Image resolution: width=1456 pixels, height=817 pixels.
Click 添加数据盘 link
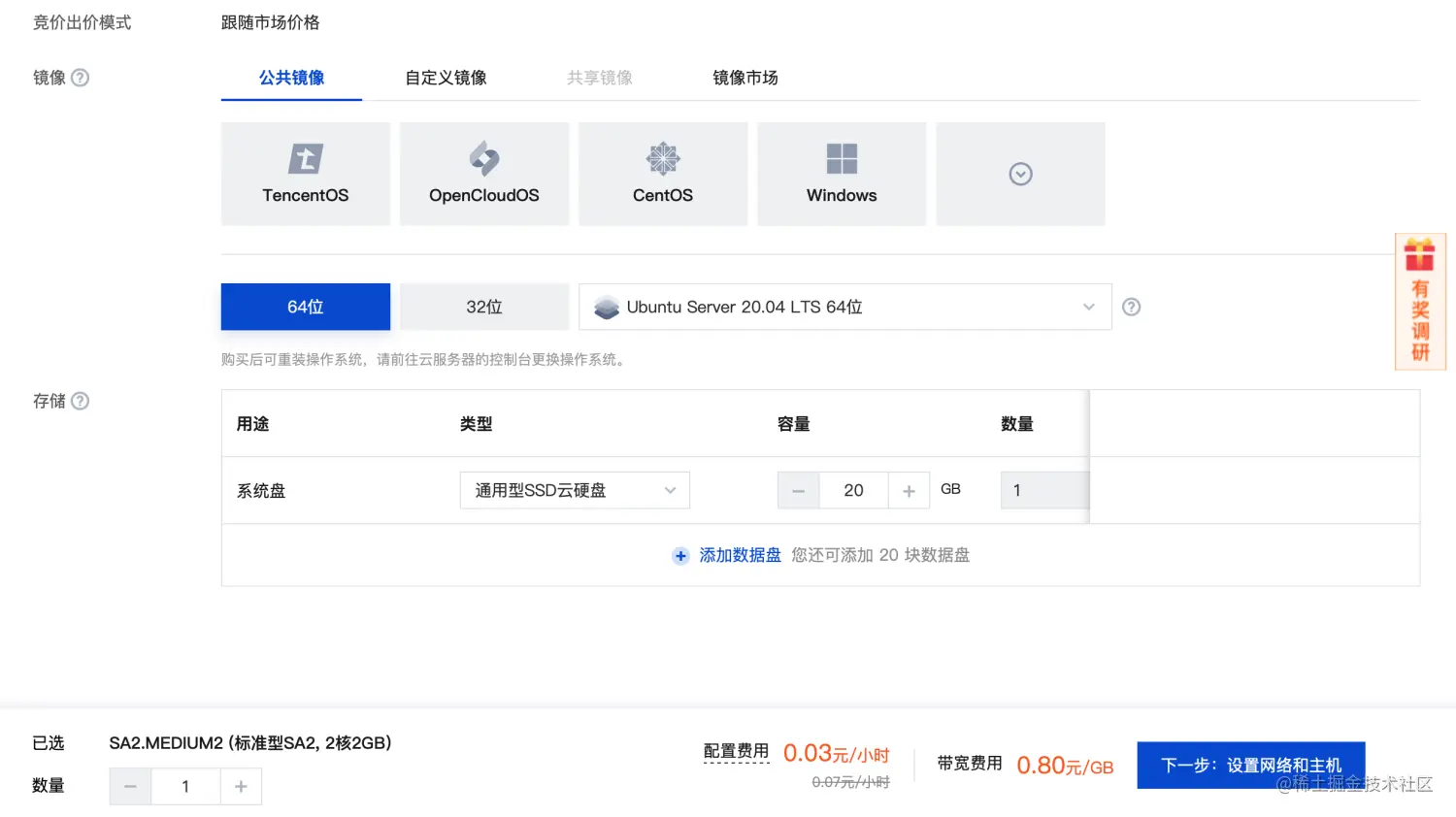tap(740, 555)
